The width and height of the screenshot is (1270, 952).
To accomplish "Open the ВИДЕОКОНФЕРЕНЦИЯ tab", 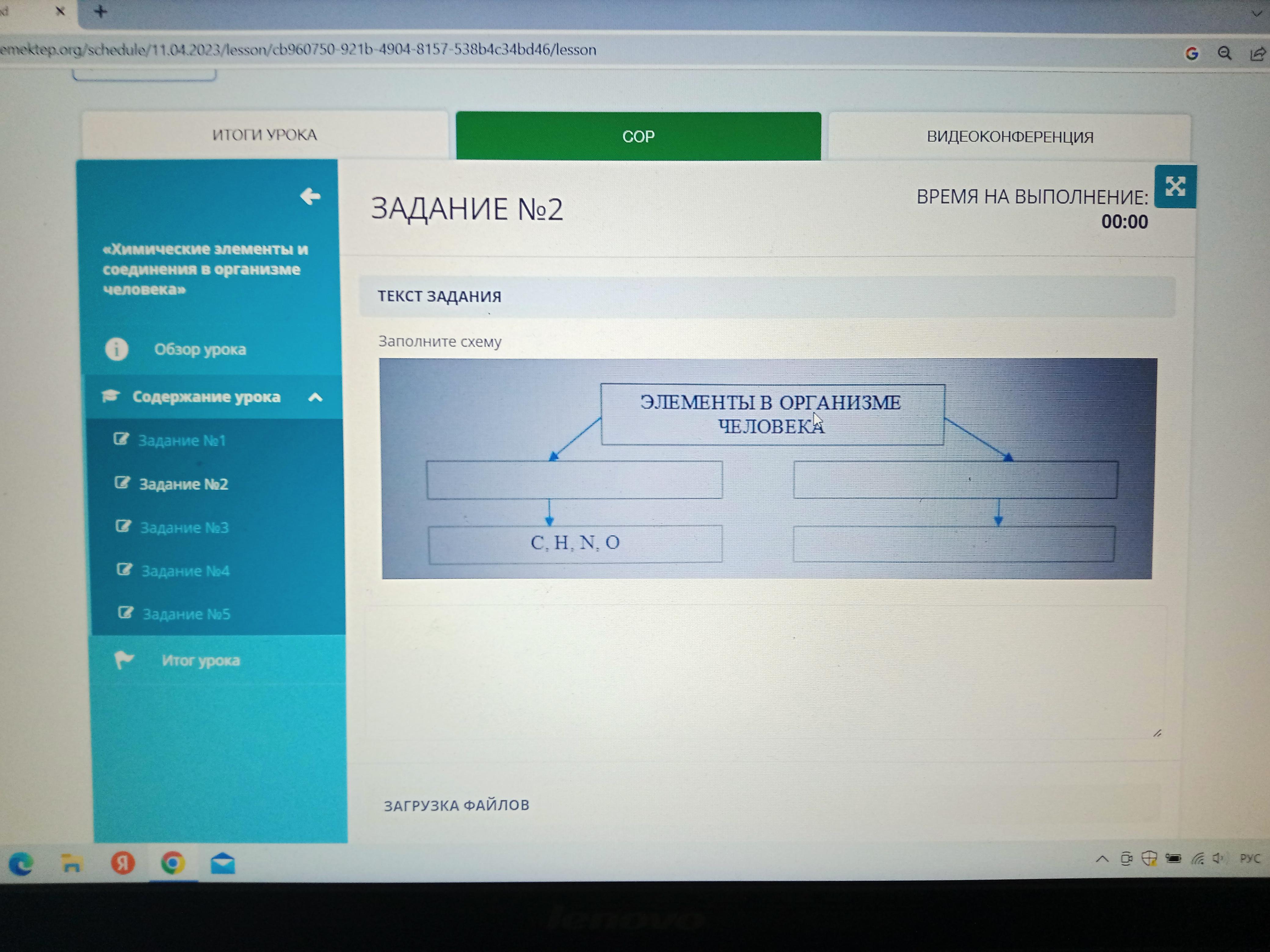I will coord(1009,137).
